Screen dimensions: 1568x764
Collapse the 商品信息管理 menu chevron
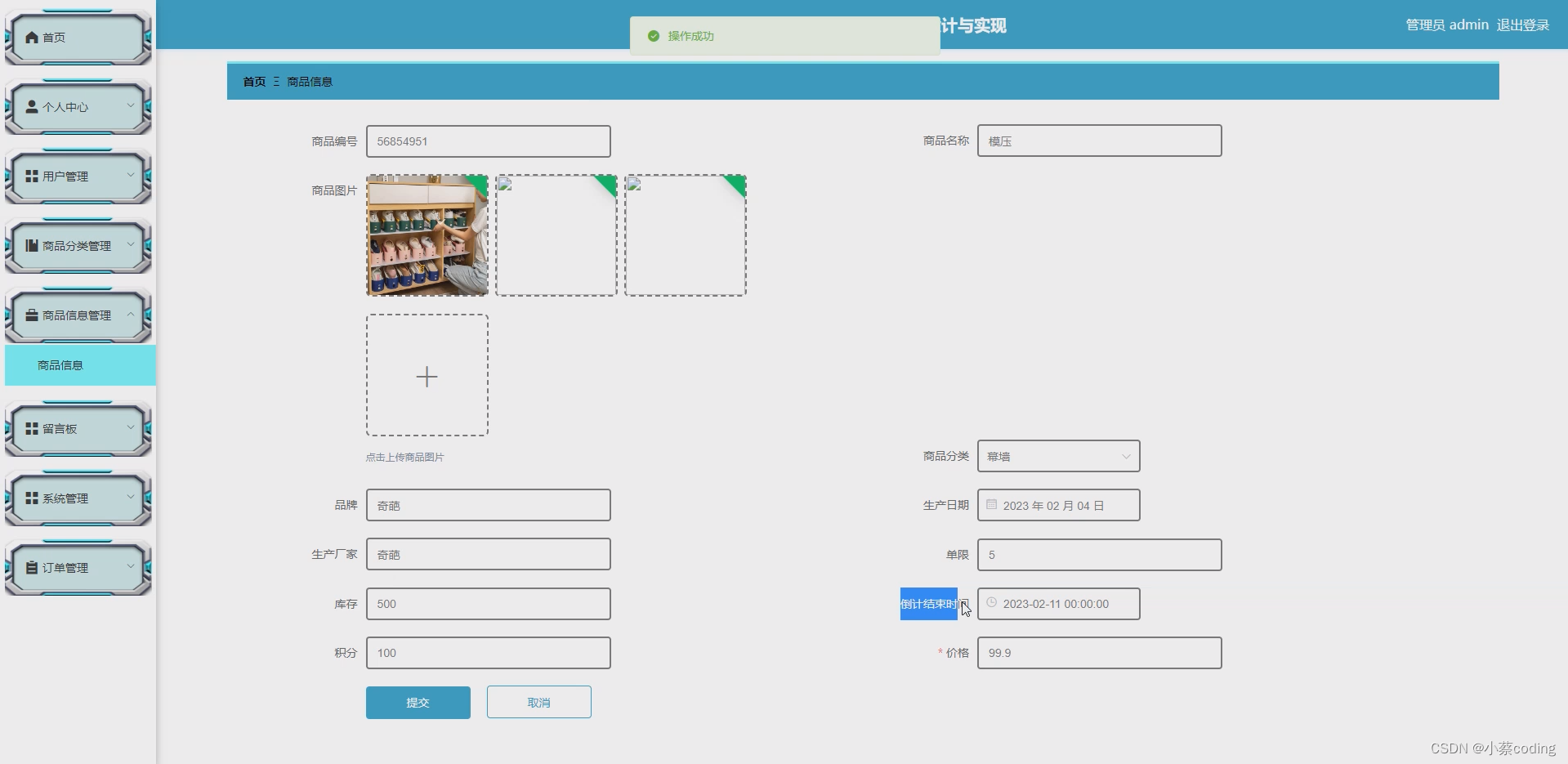(130, 315)
